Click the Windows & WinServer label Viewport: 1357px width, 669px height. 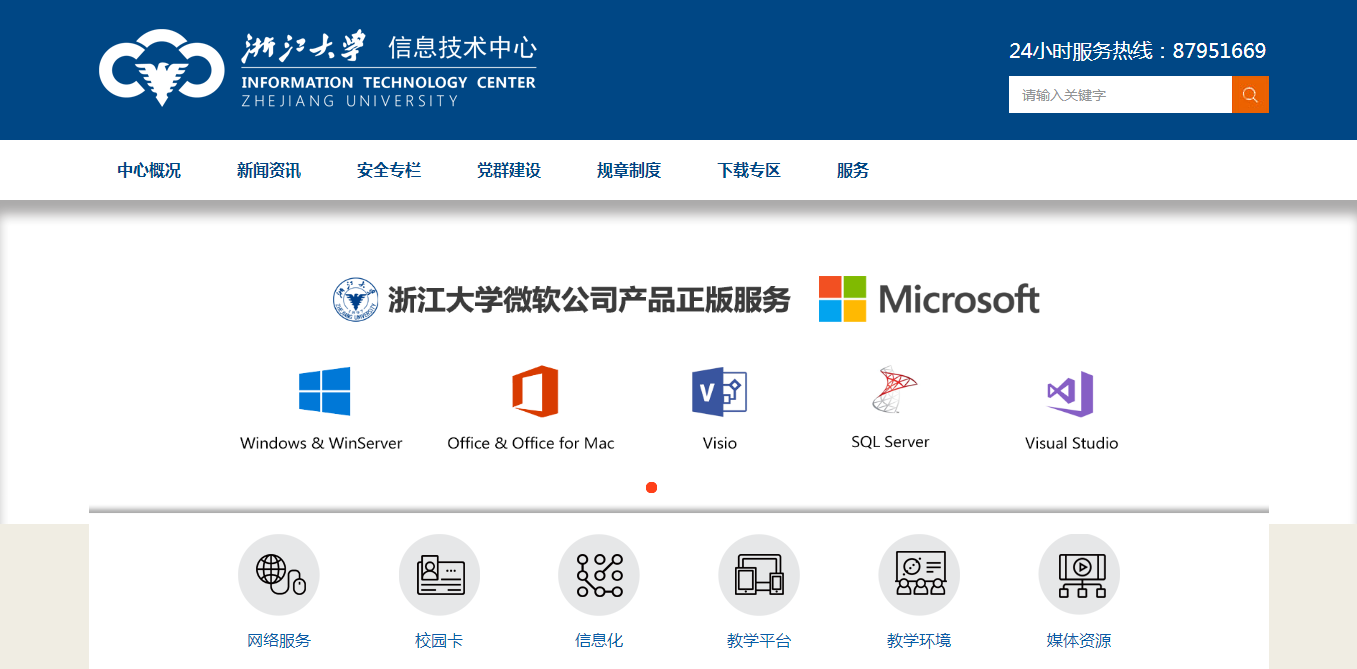(321, 443)
